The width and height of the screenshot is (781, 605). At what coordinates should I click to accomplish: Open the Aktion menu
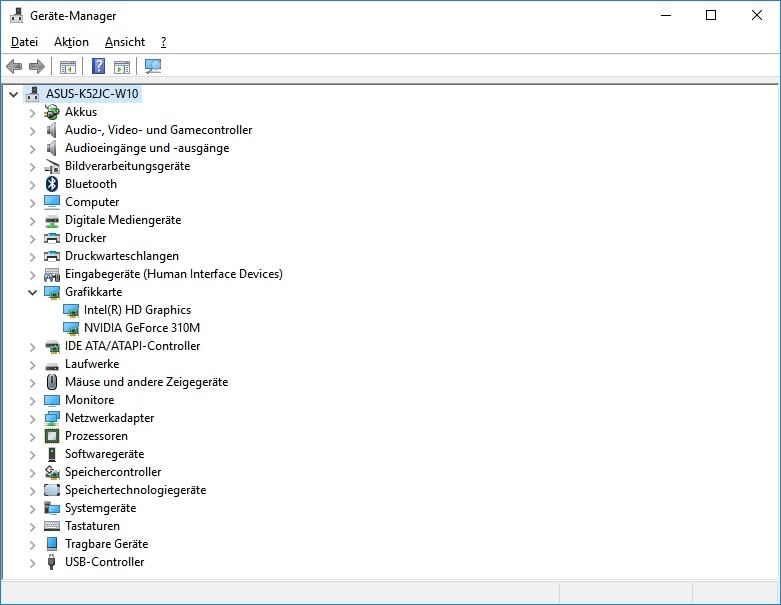click(71, 42)
